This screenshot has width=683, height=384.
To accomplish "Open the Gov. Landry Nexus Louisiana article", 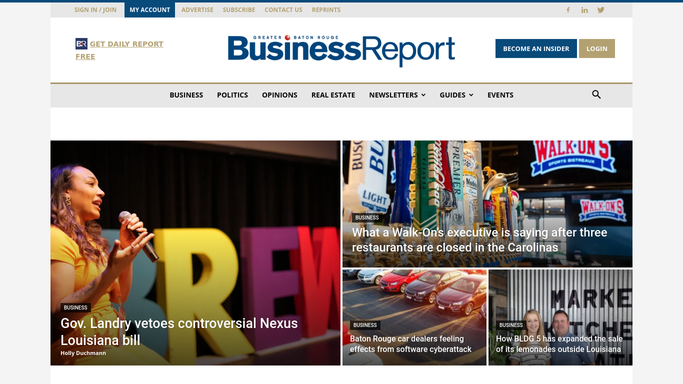I will (x=179, y=331).
